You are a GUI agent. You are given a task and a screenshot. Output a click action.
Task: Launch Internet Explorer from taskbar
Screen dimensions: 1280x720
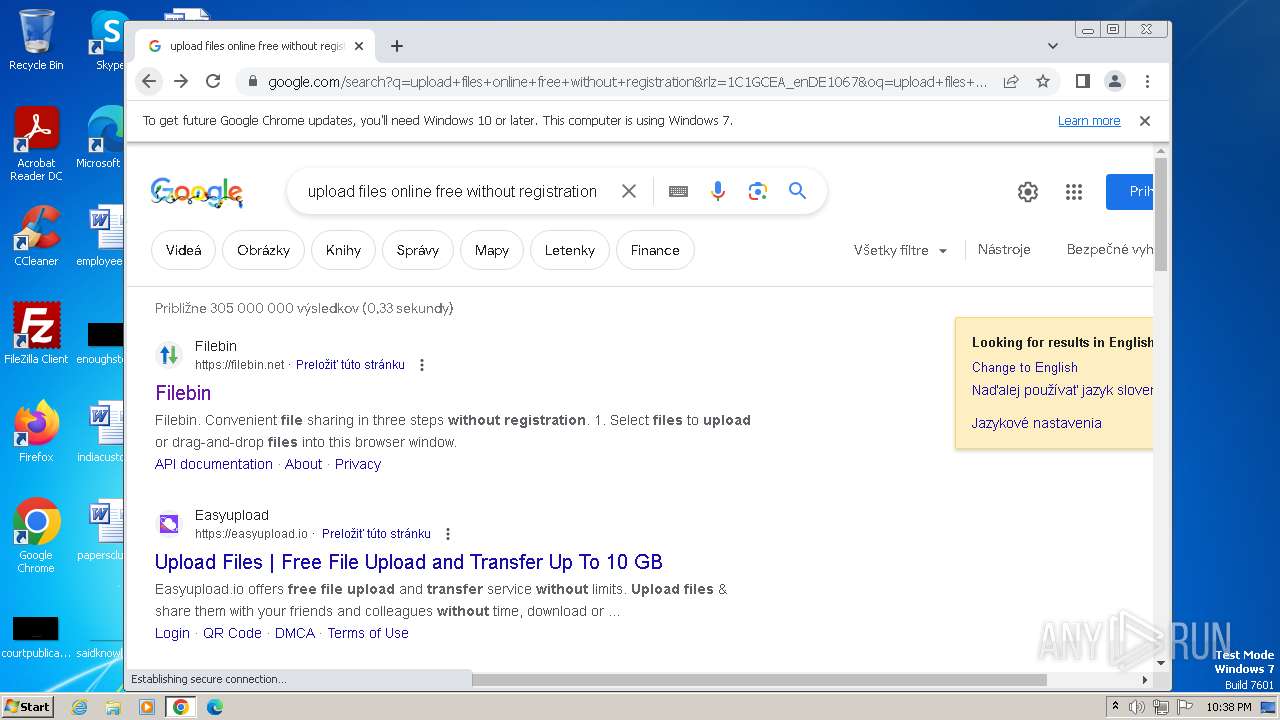coord(80,707)
